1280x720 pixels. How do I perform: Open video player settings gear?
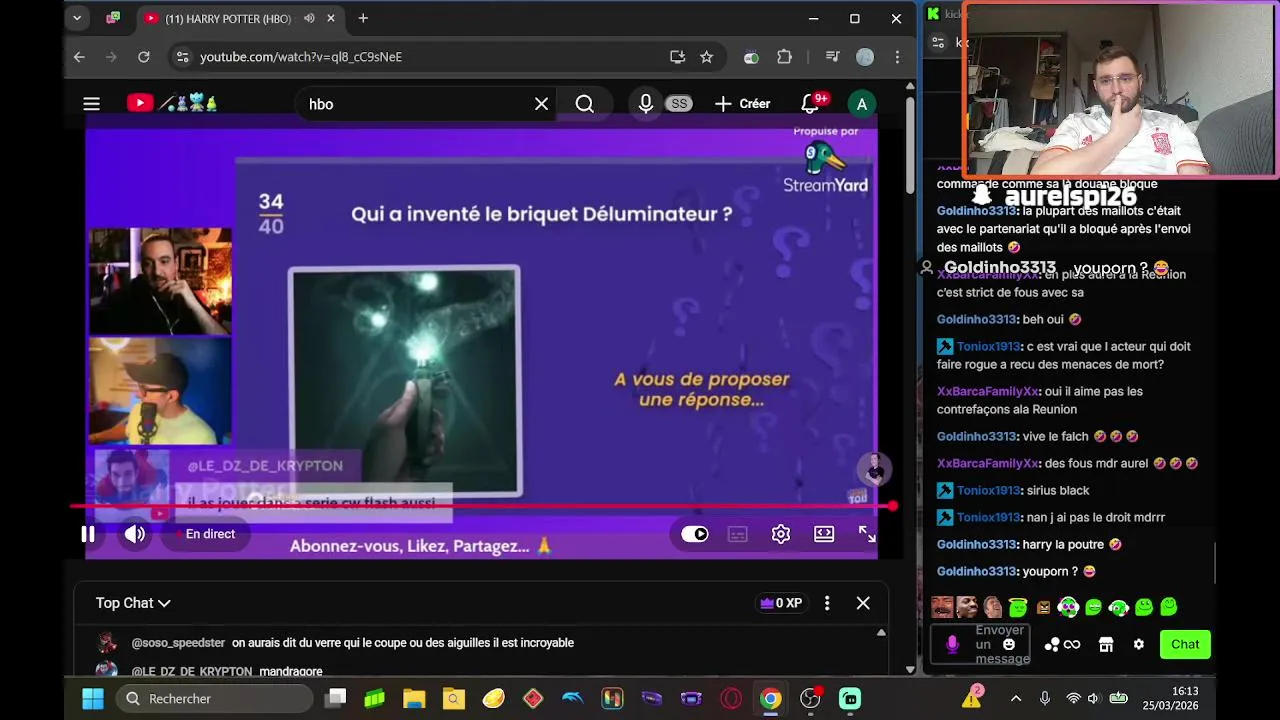pos(781,534)
